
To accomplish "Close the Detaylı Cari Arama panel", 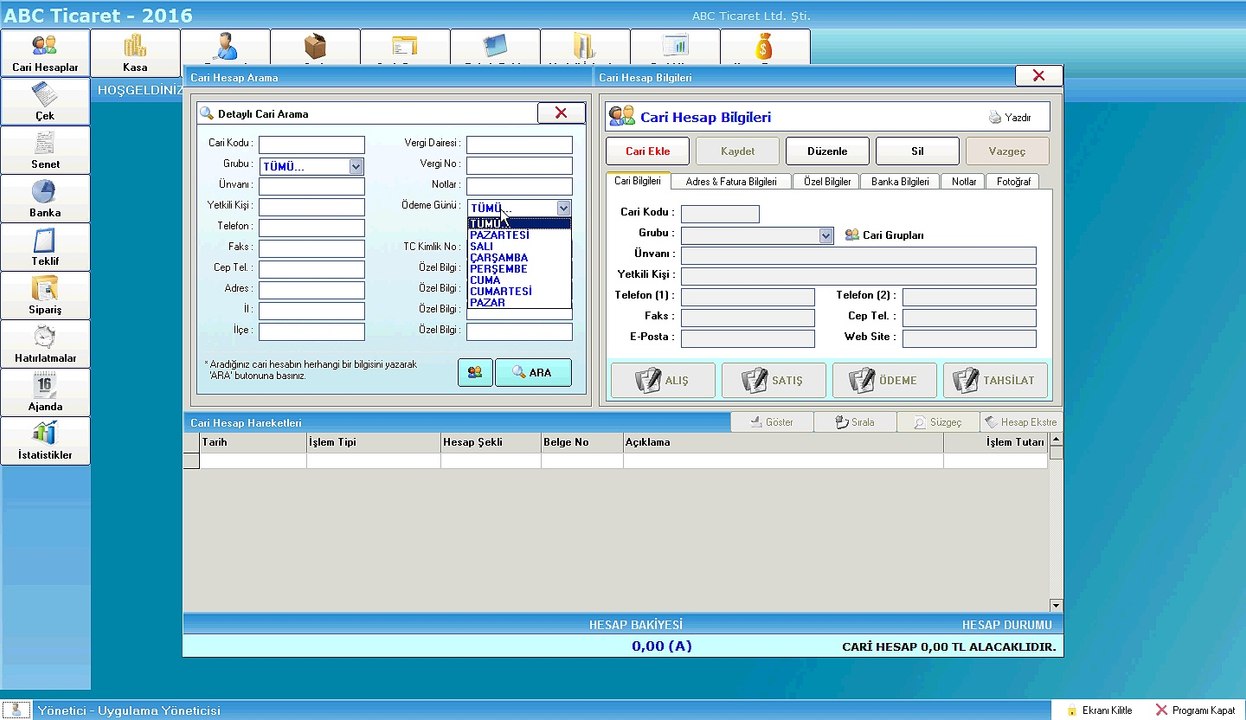I will (561, 113).
